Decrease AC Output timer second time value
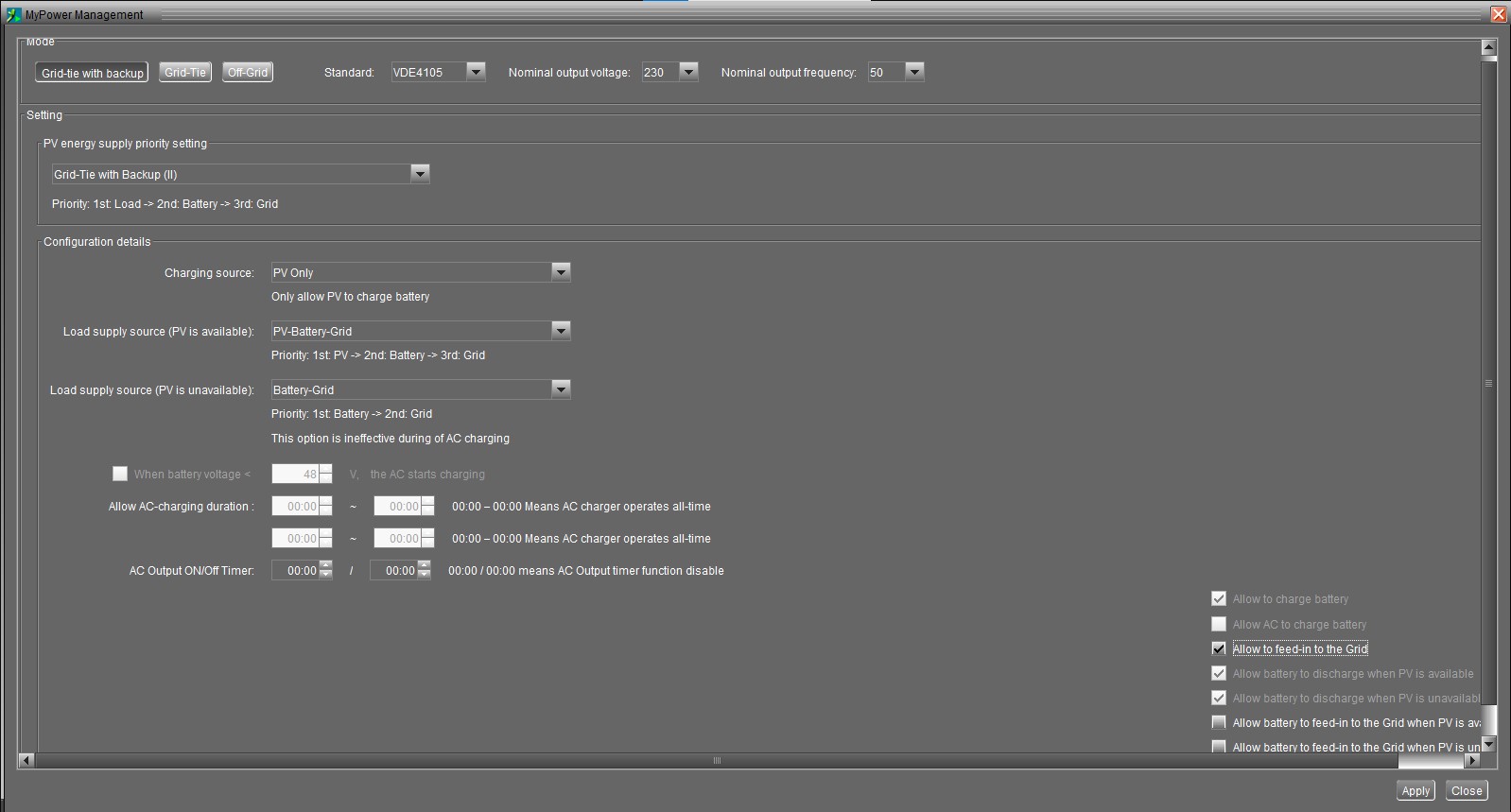The image size is (1511, 812). [425, 575]
